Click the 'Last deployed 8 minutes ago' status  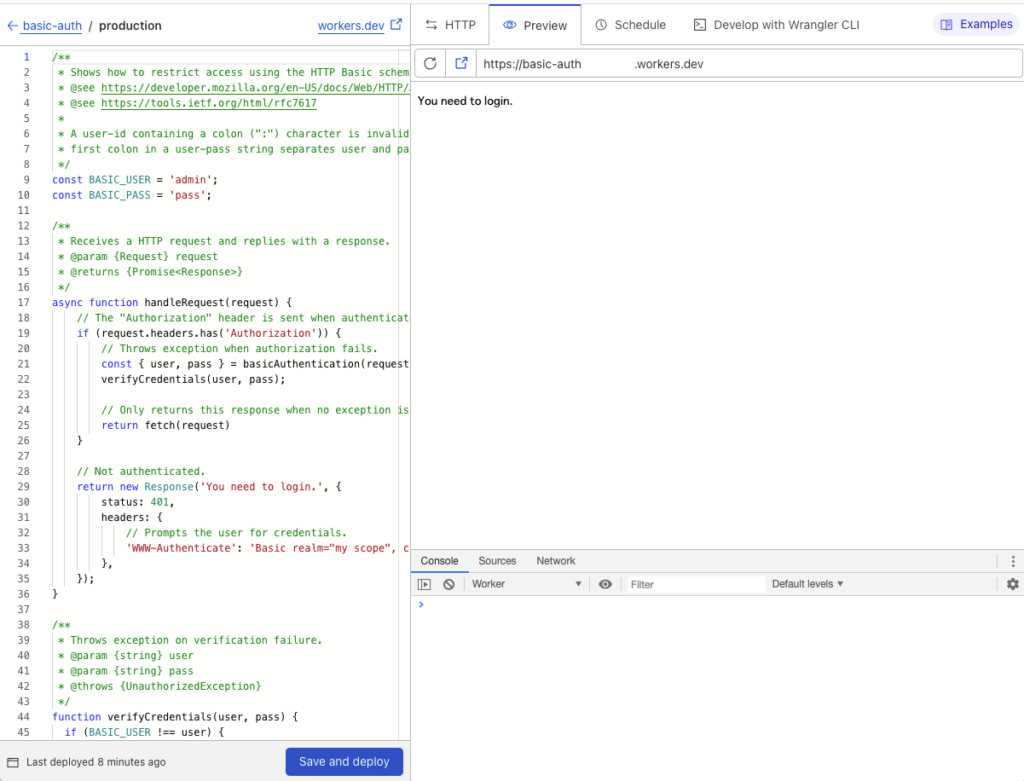96,762
